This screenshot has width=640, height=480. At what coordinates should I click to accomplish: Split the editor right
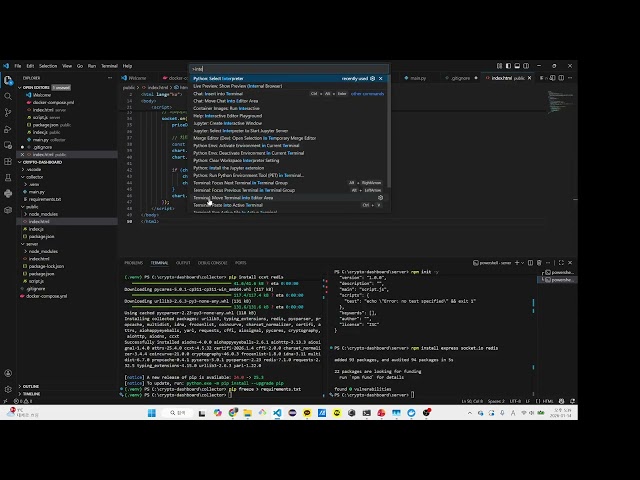(561, 78)
